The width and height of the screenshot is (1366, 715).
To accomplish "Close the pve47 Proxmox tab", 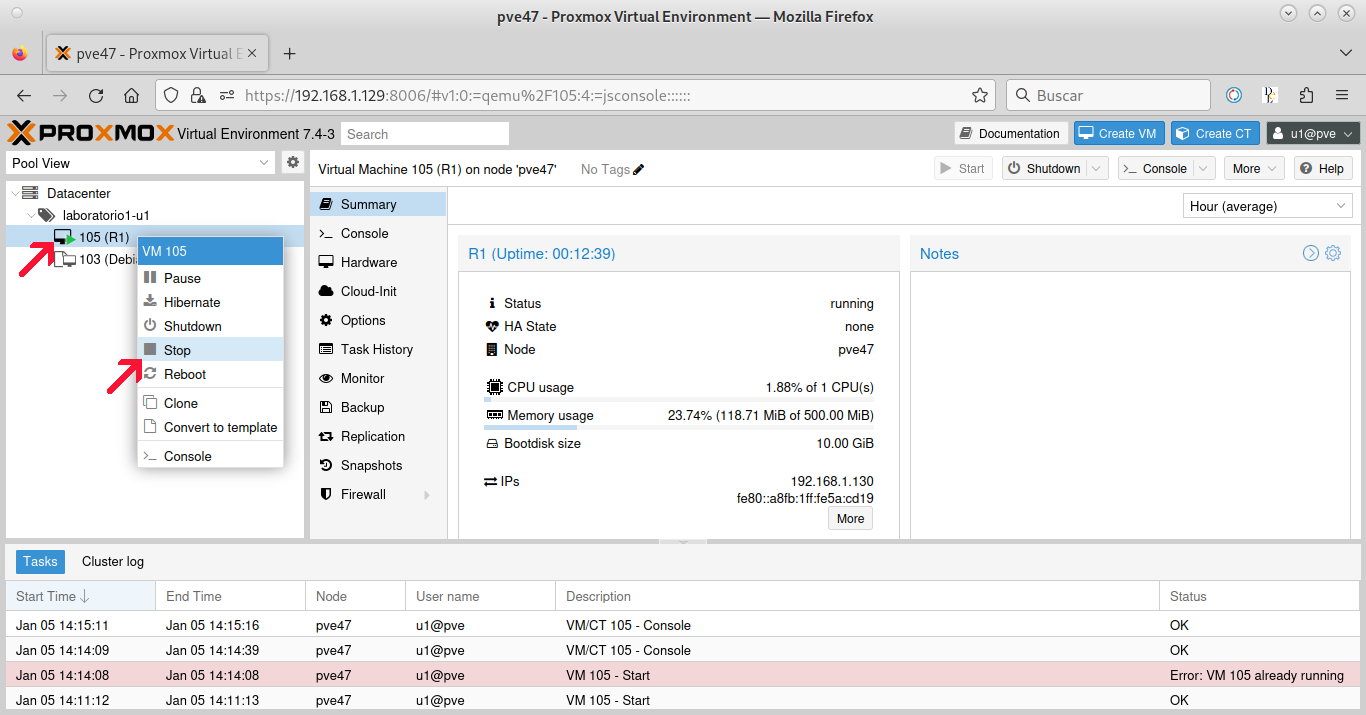I will (252, 53).
